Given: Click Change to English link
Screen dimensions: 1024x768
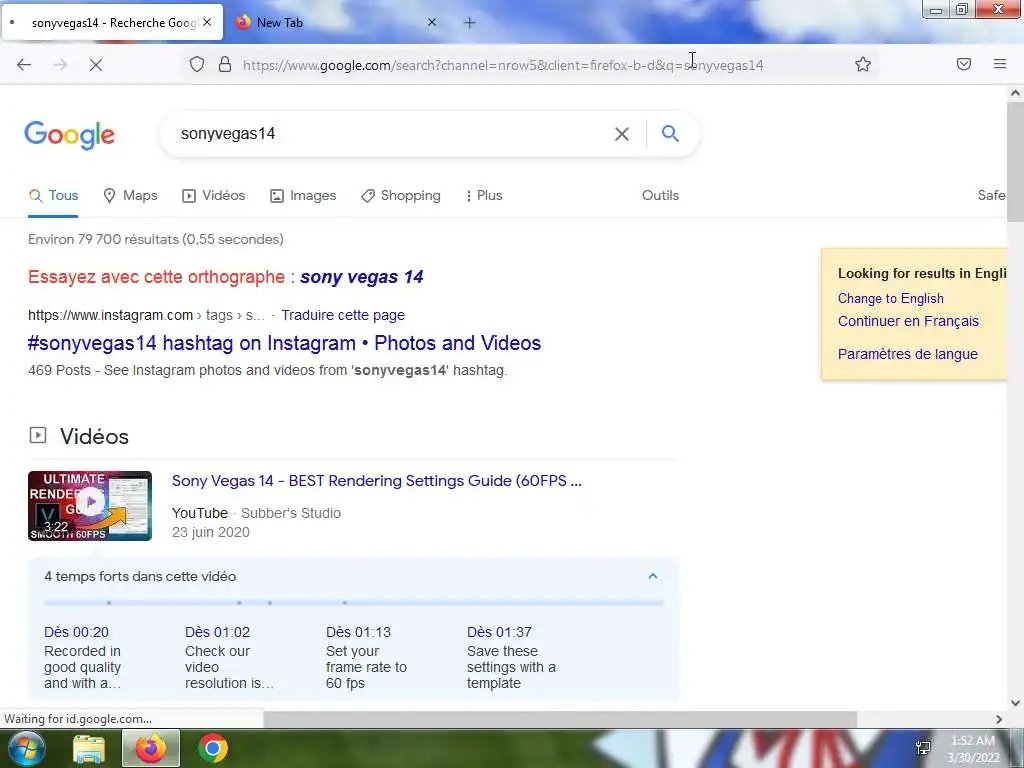Looking at the screenshot, I should point(891,298).
